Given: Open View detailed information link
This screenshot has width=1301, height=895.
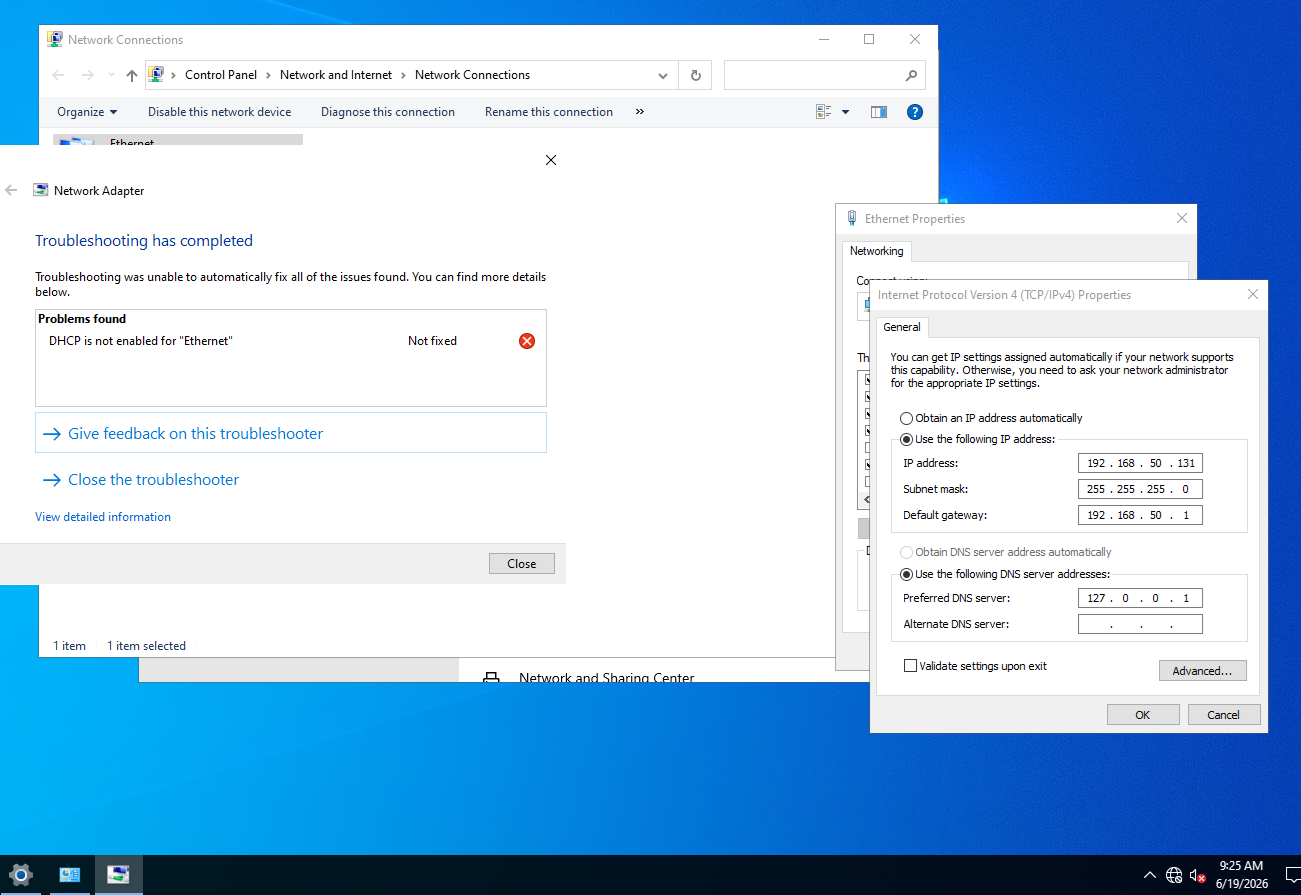Looking at the screenshot, I should click(x=103, y=517).
